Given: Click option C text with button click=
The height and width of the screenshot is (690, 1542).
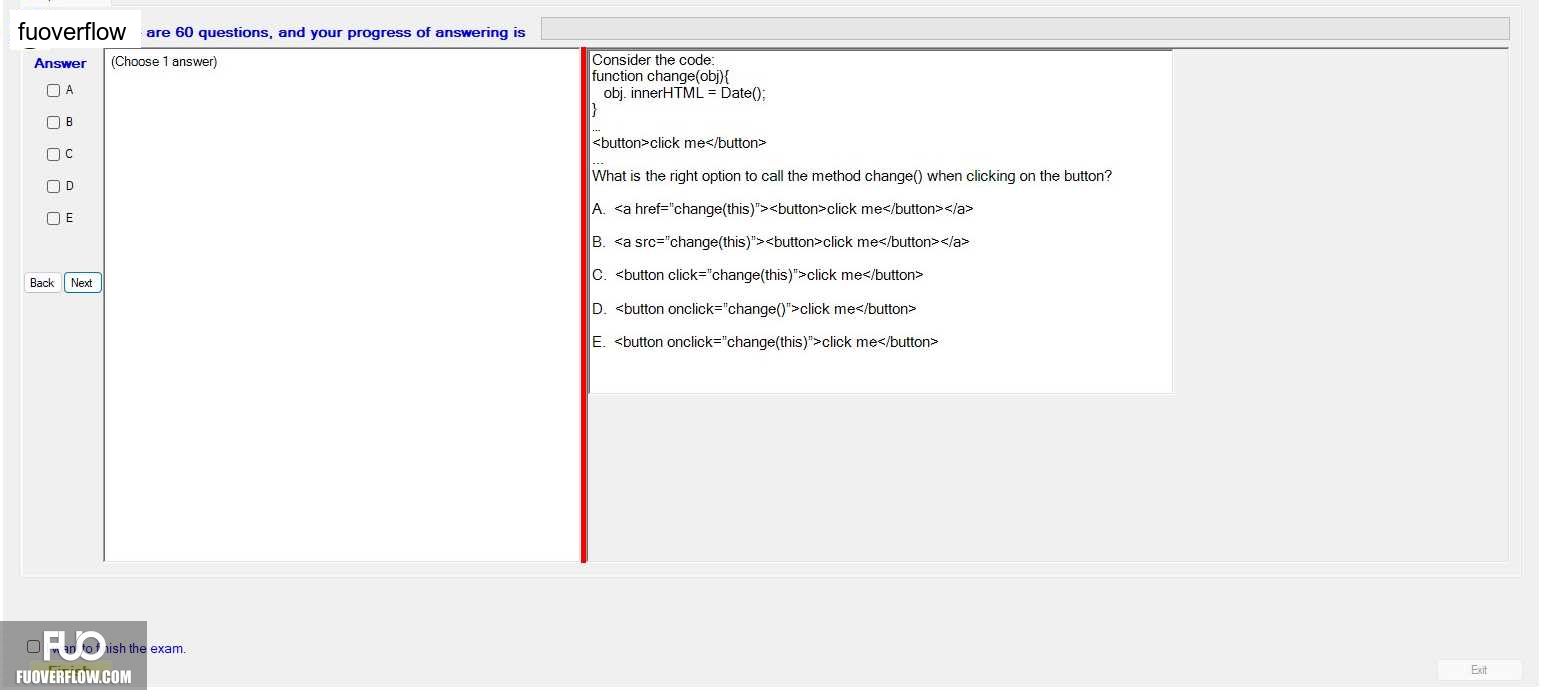Looking at the screenshot, I should point(757,275).
